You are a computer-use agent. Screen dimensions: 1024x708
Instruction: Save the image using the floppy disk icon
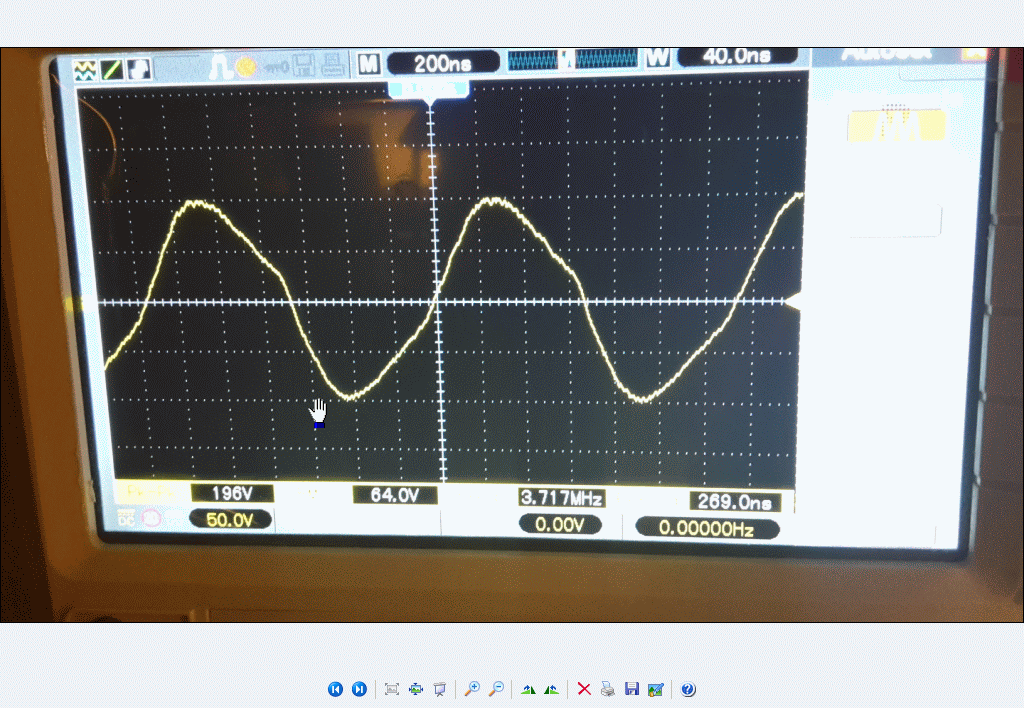coord(631,689)
